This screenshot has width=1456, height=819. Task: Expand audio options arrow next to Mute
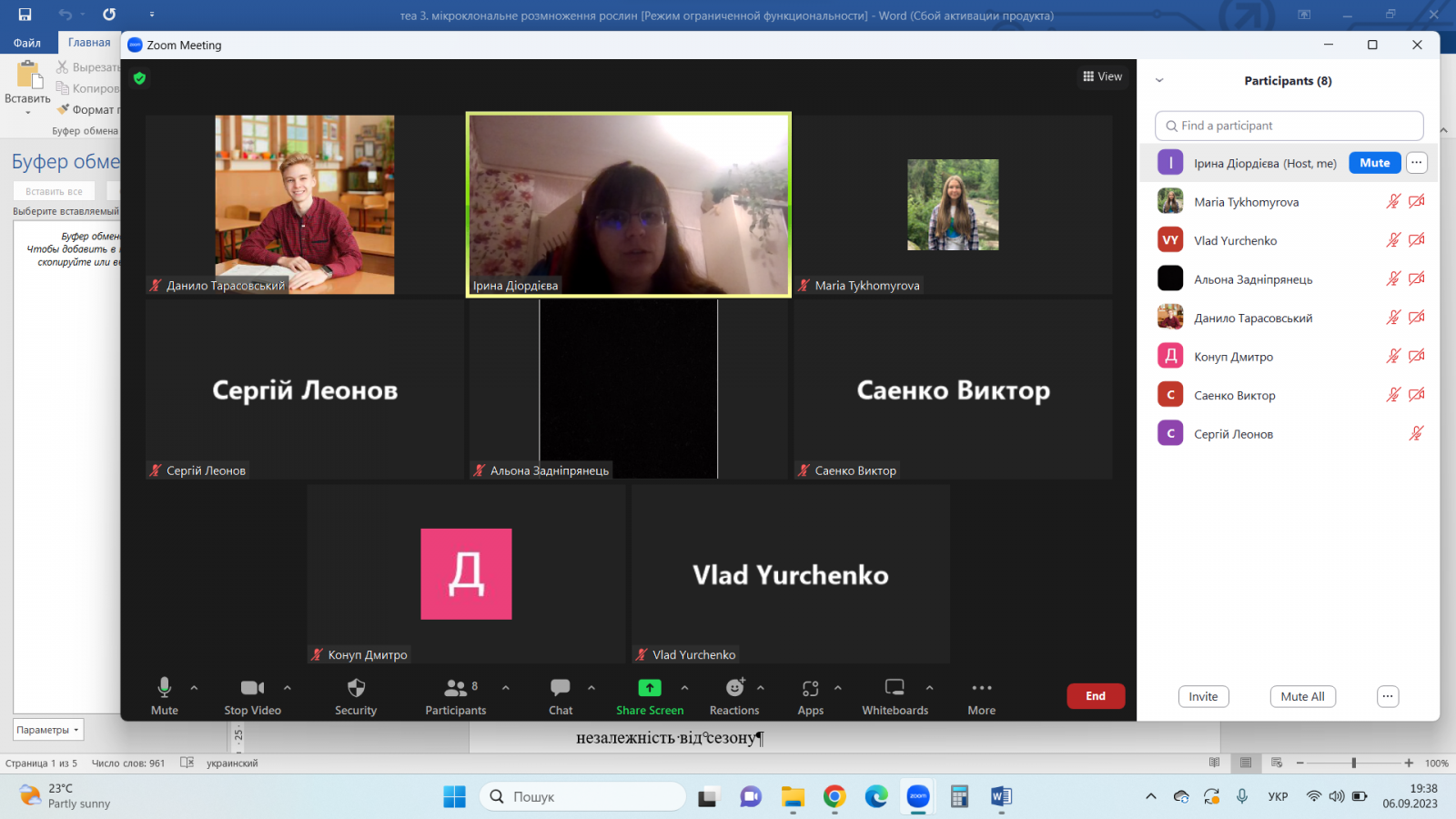tap(194, 688)
